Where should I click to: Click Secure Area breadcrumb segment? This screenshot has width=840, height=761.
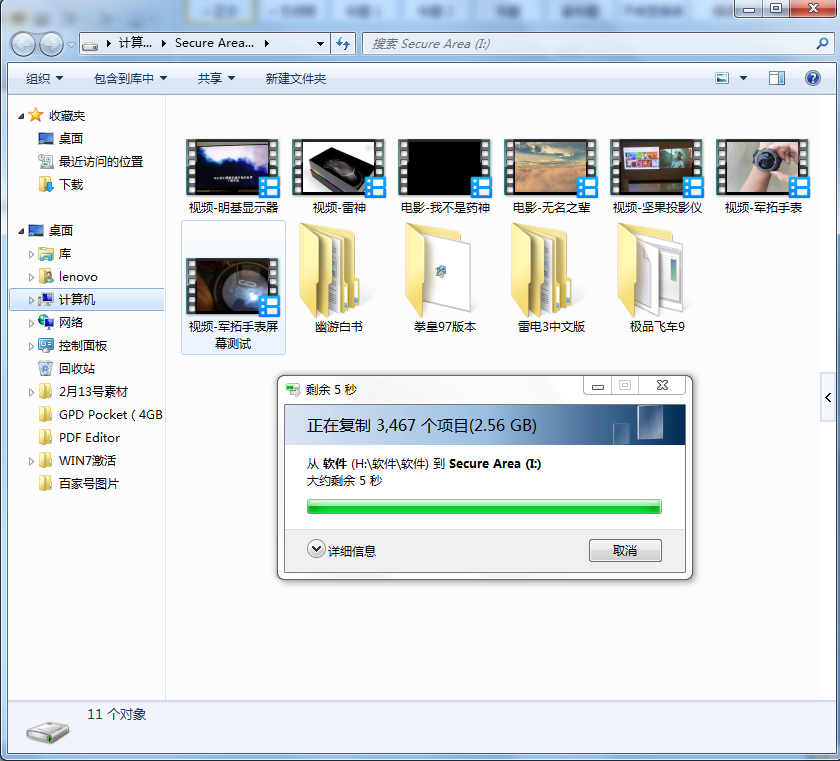(x=214, y=43)
